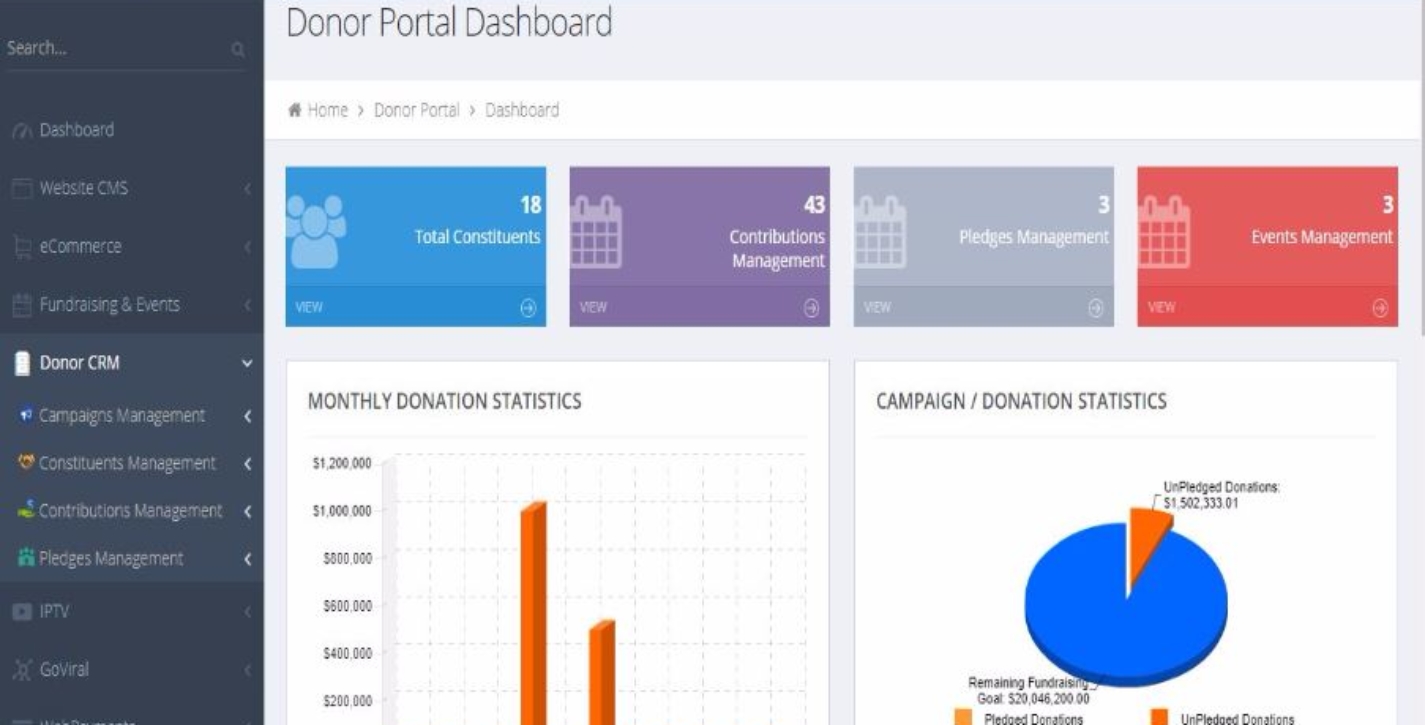Click the Home icon in breadcrumb

pos(295,111)
